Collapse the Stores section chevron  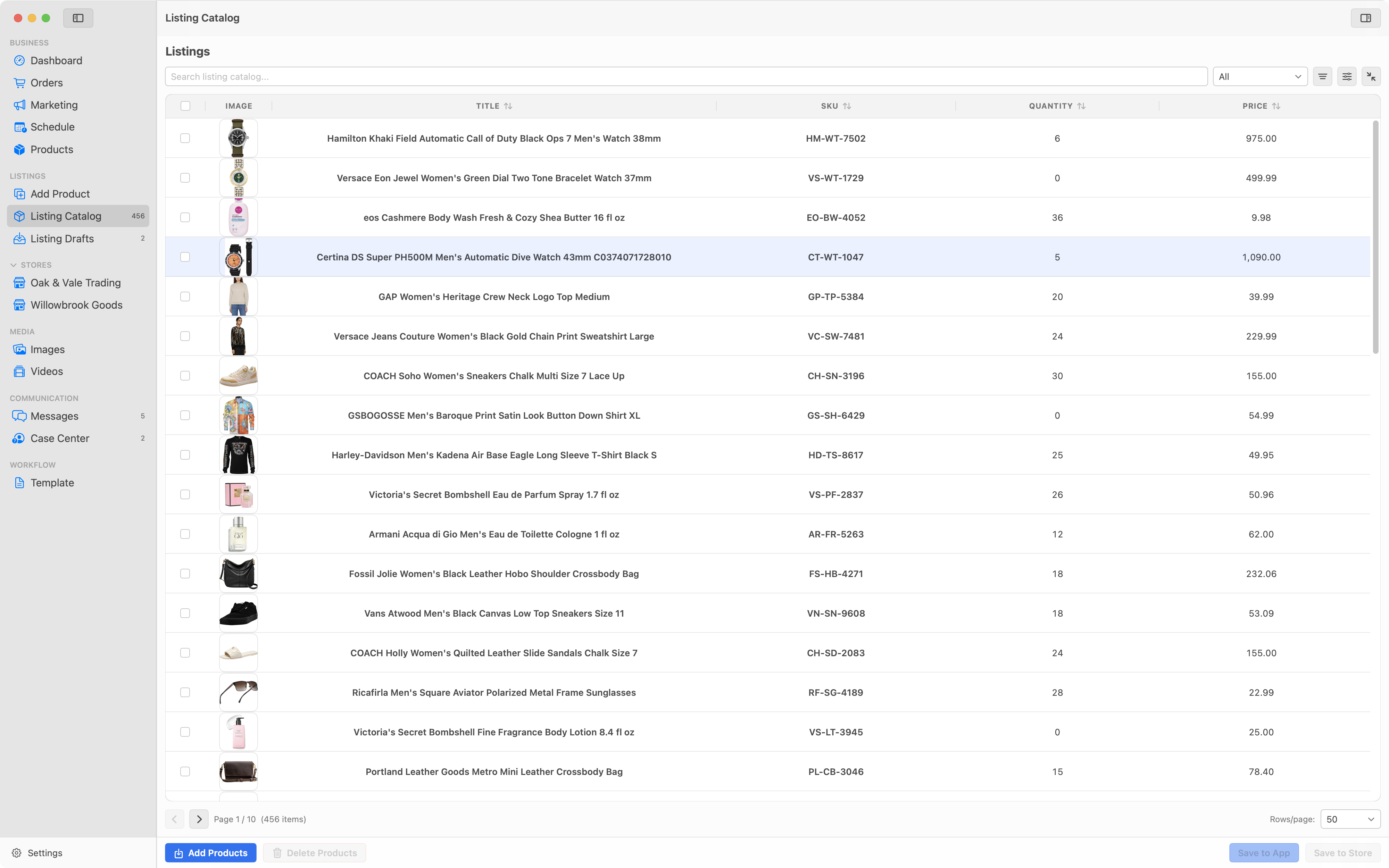(13, 265)
